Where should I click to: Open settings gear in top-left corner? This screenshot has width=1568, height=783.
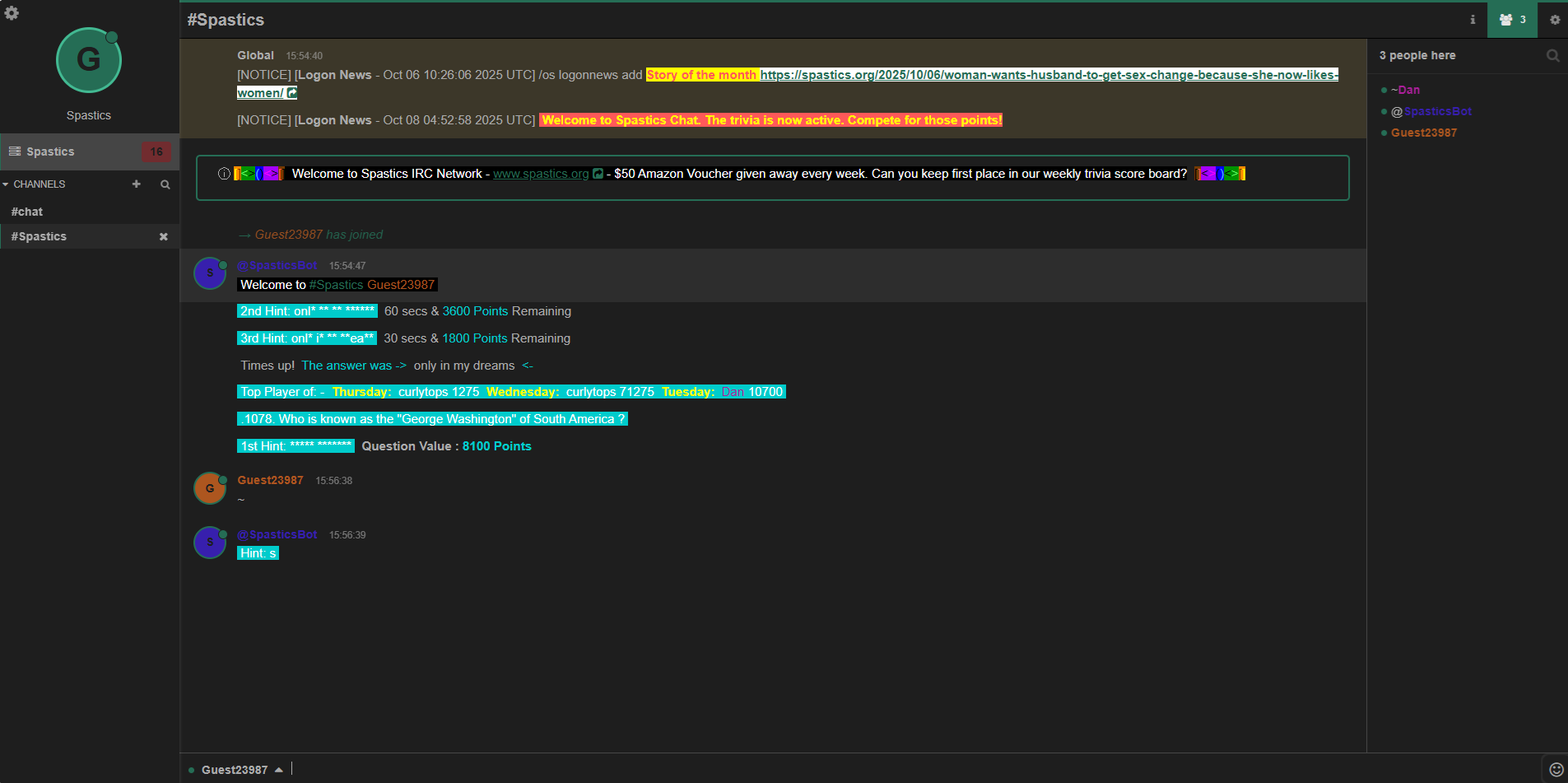point(12,13)
